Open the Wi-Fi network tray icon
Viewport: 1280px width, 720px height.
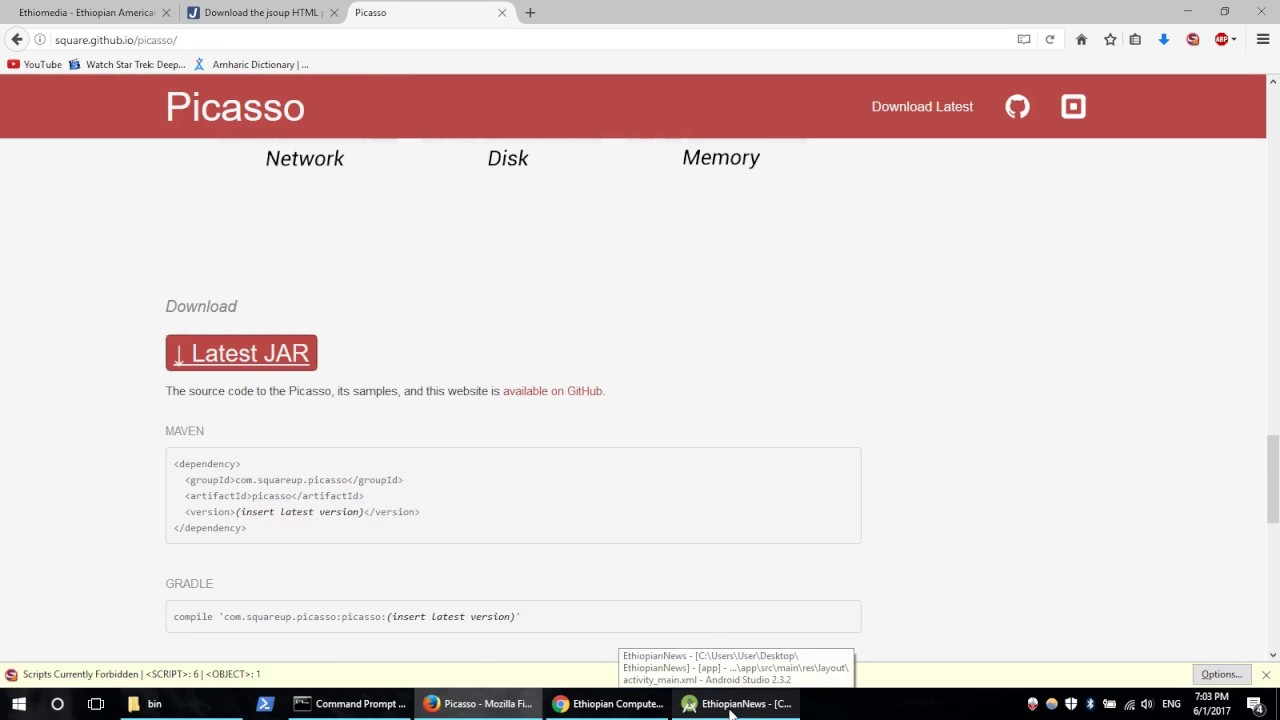(x=1129, y=704)
